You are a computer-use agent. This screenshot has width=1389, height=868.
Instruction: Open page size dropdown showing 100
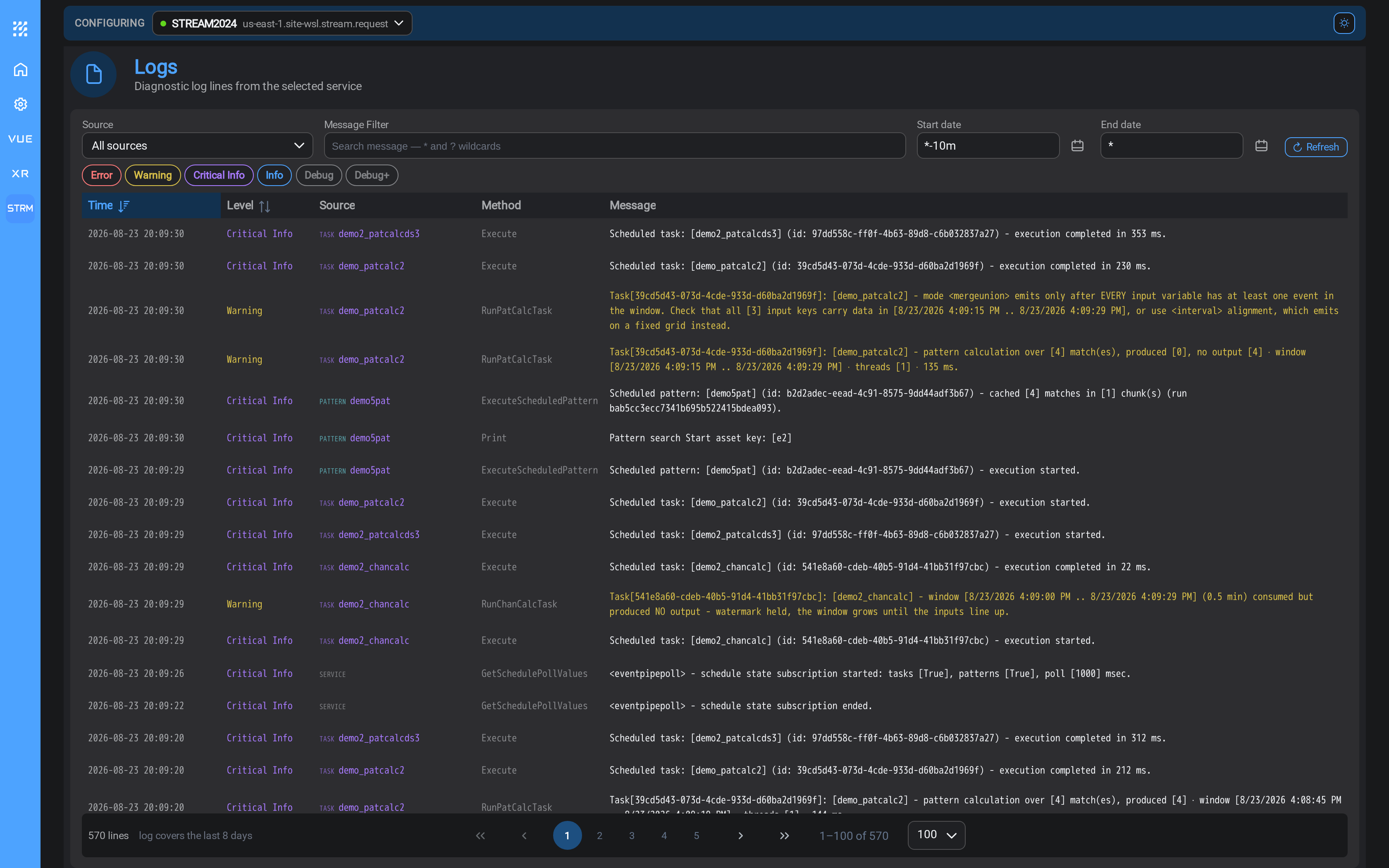coord(936,835)
